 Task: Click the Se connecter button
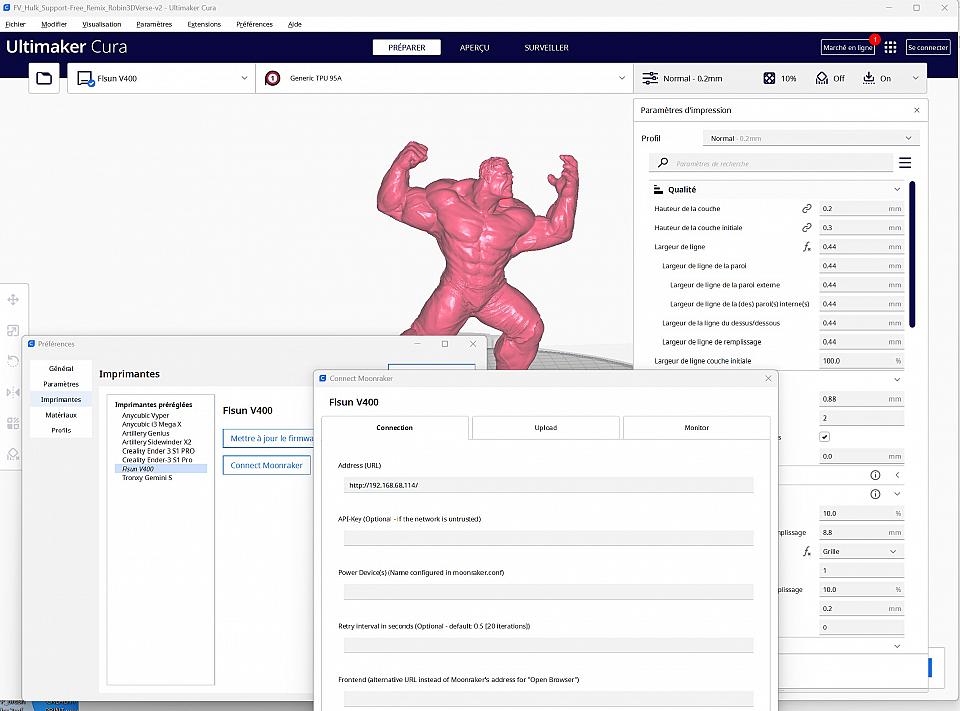pyautogui.click(x=928, y=47)
